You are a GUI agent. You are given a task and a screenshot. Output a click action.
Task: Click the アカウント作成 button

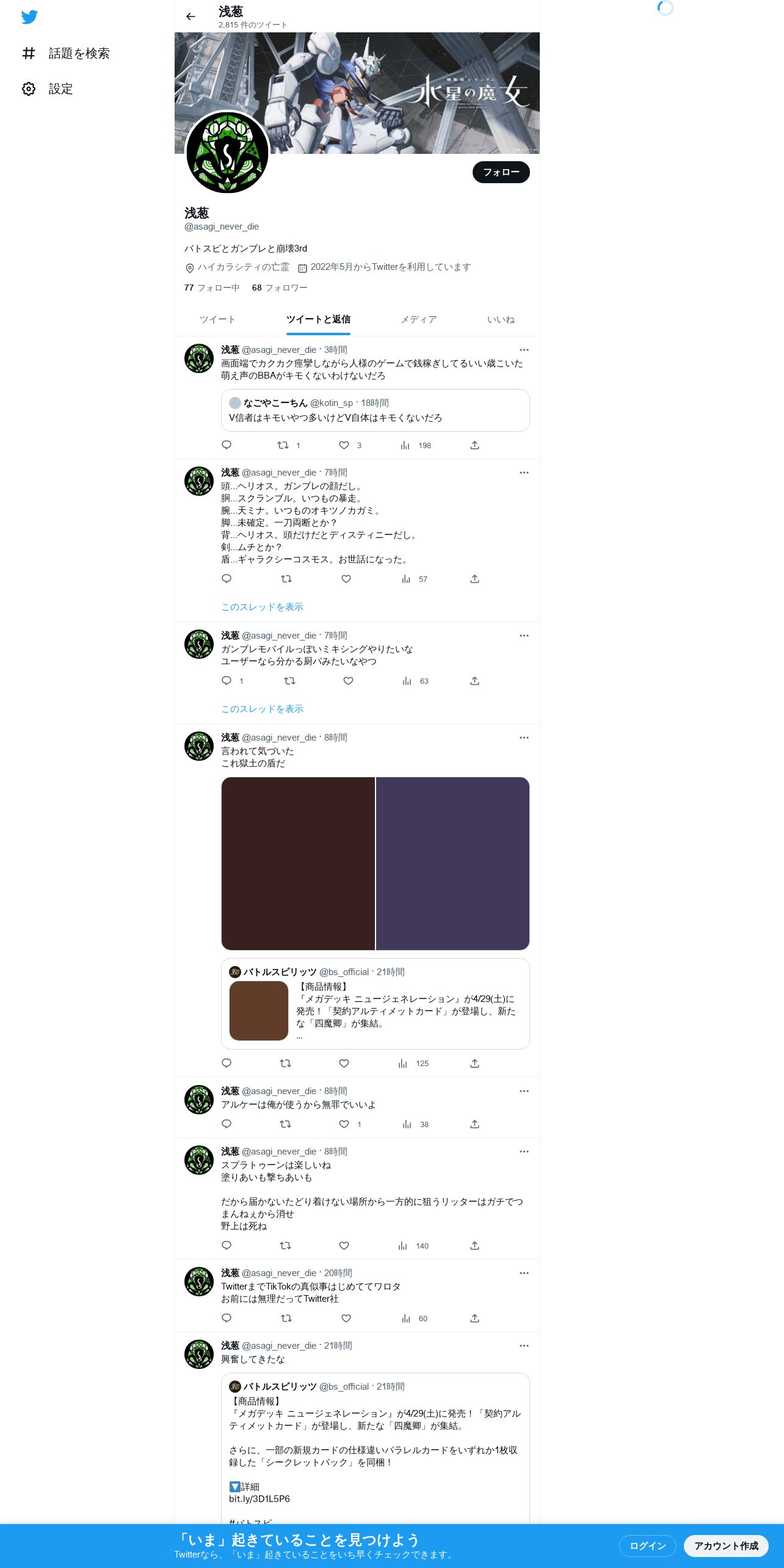pos(726,1546)
